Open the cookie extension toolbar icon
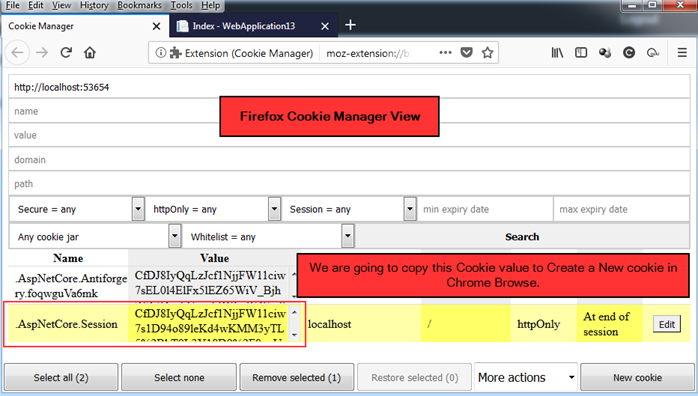 coord(605,53)
